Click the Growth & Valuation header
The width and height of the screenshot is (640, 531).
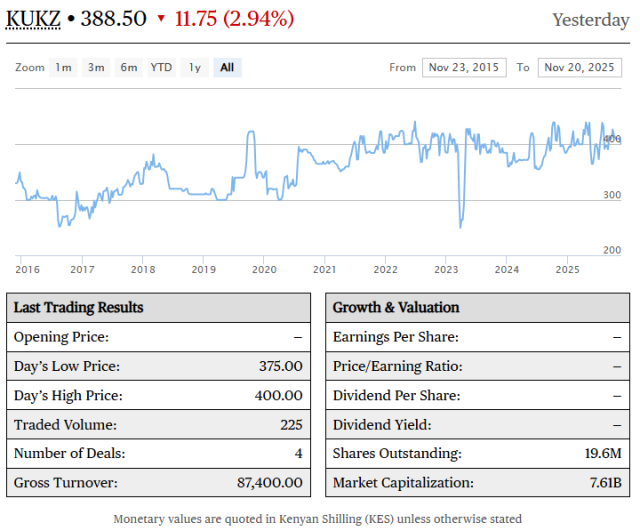(396, 307)
